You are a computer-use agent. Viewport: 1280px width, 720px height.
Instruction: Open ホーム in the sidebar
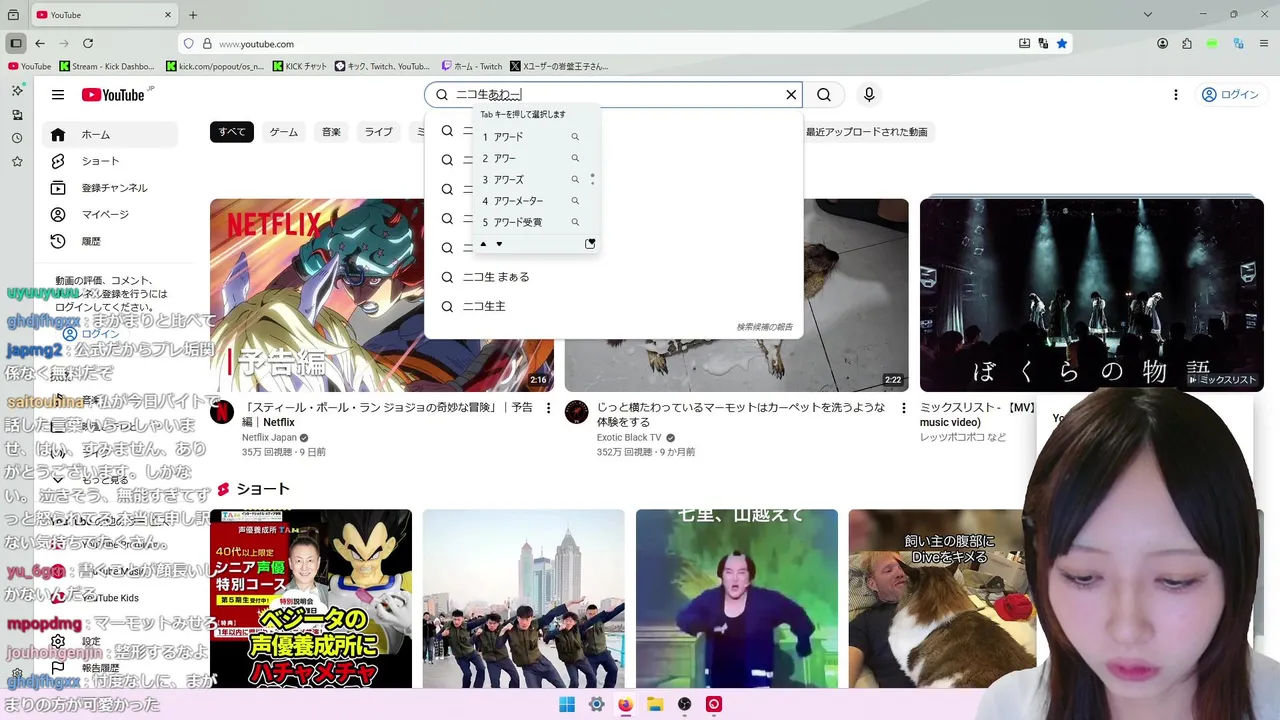110,135
